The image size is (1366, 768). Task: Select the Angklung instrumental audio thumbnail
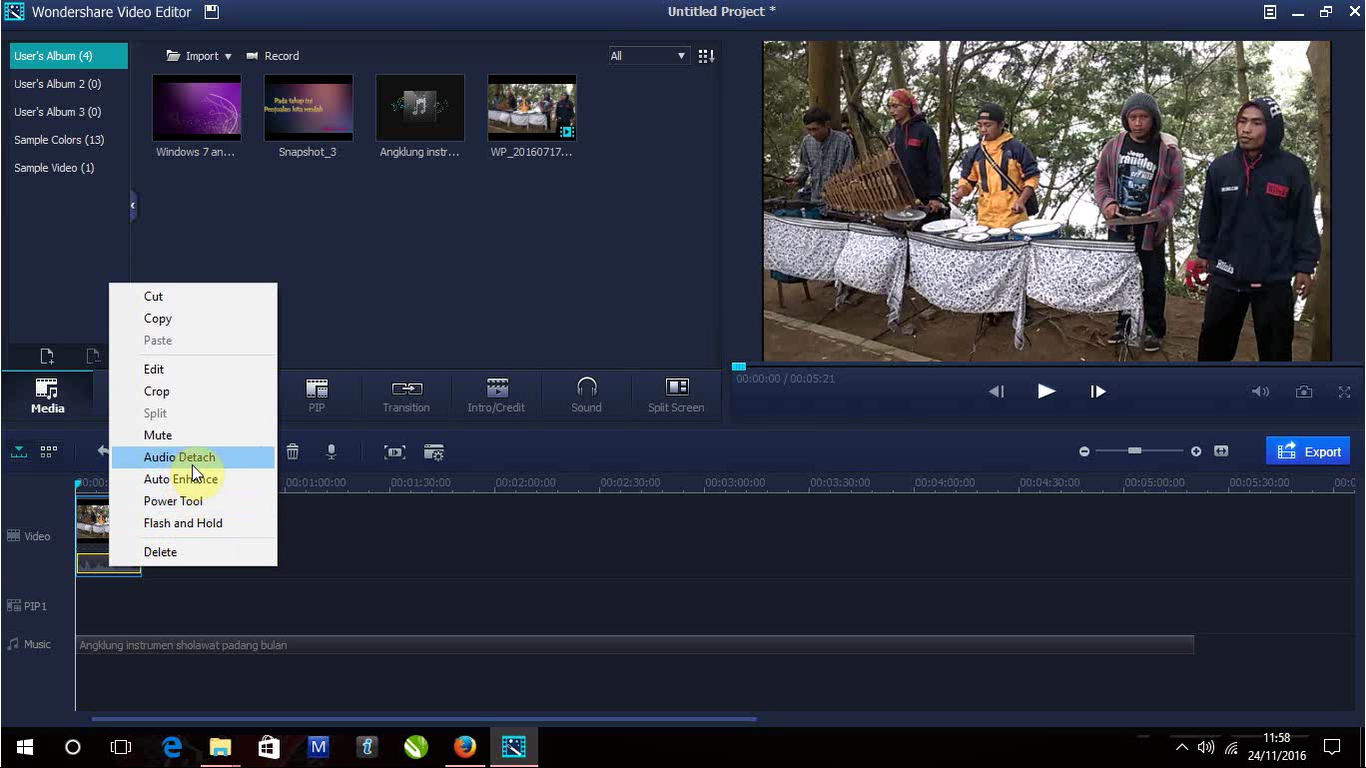419,107
